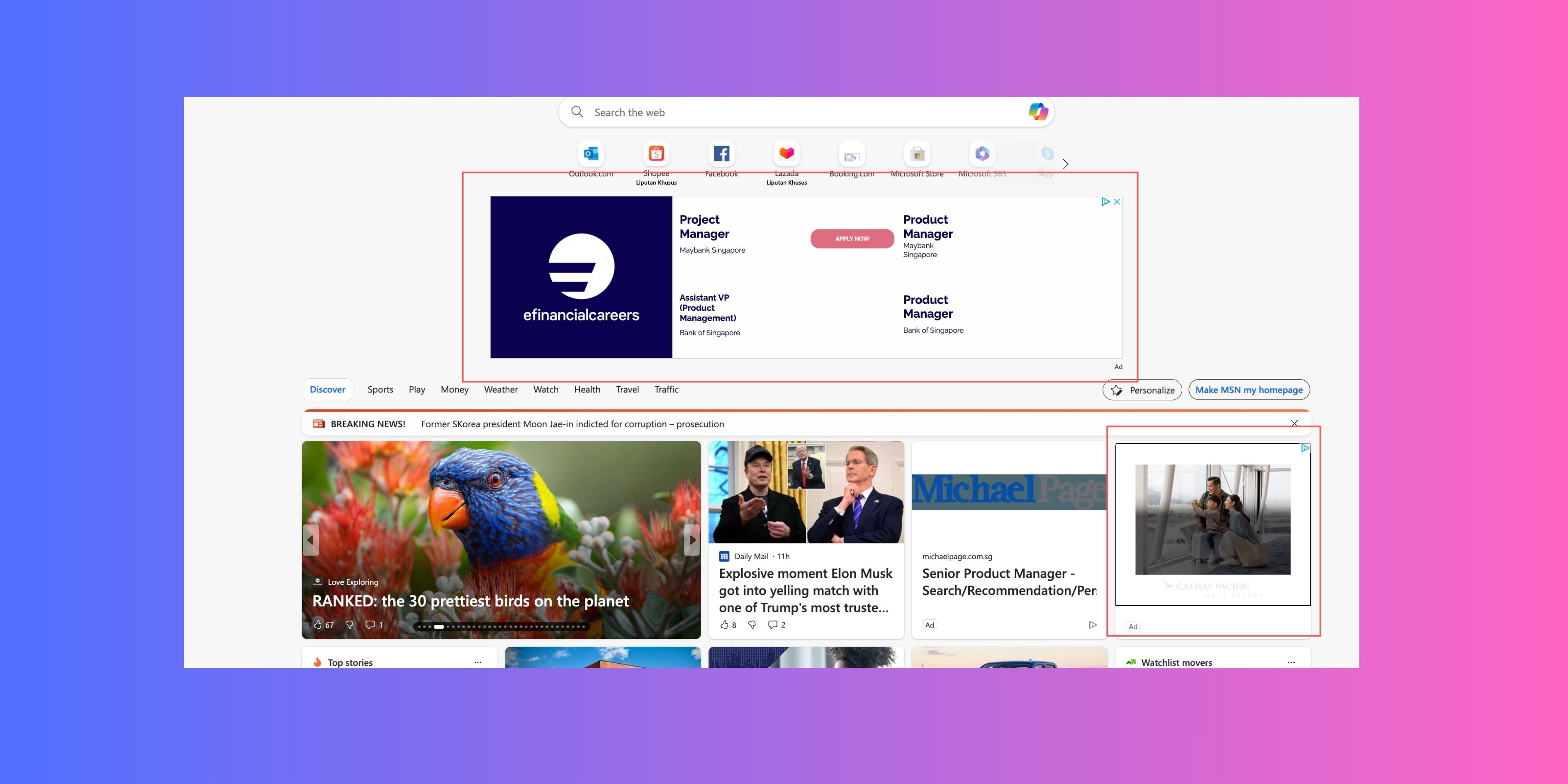Open the Shopee shortcut icon
Viewport: 1568px width, 784px height.
[656, 154]
